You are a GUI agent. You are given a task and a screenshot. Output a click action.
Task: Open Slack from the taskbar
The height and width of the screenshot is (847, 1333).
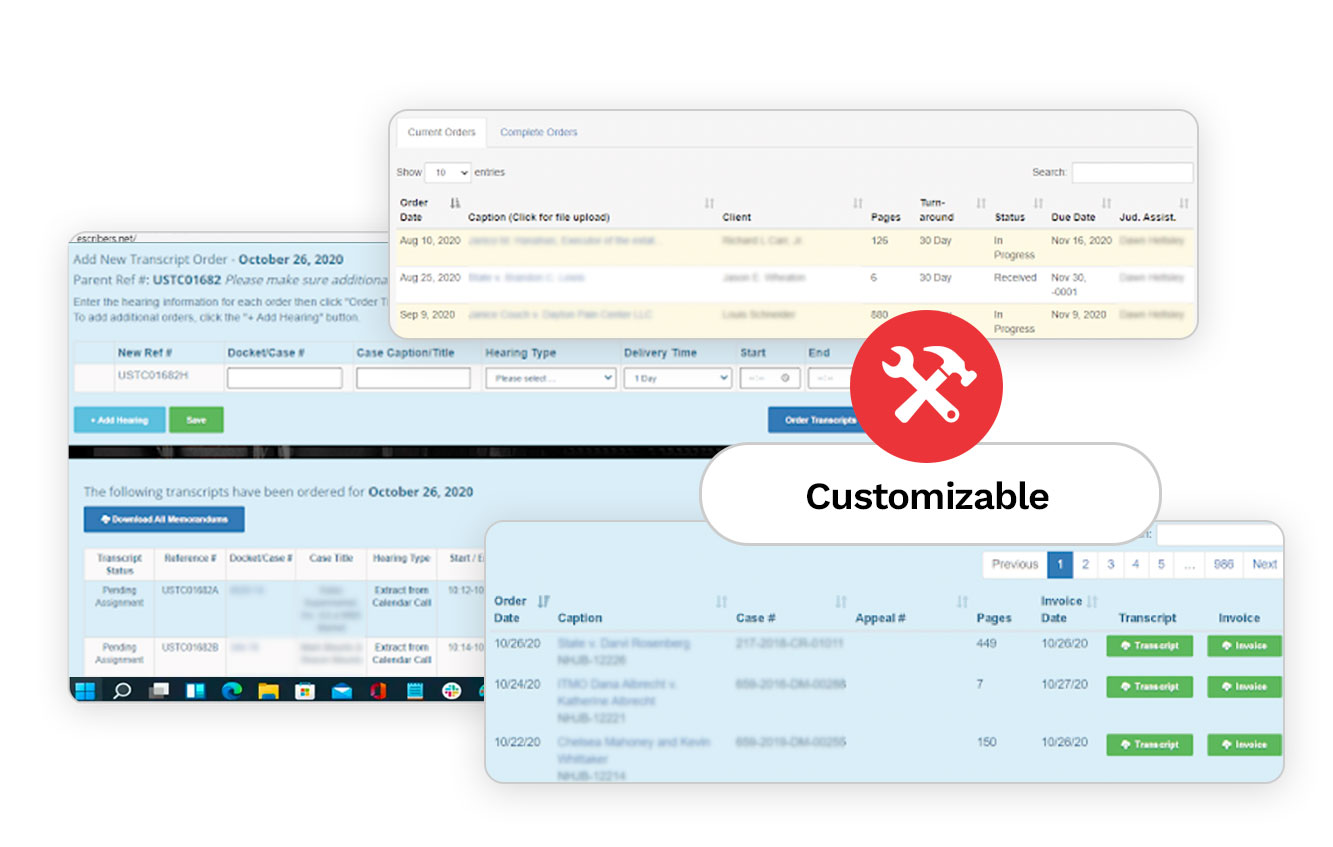pos(452,690)
